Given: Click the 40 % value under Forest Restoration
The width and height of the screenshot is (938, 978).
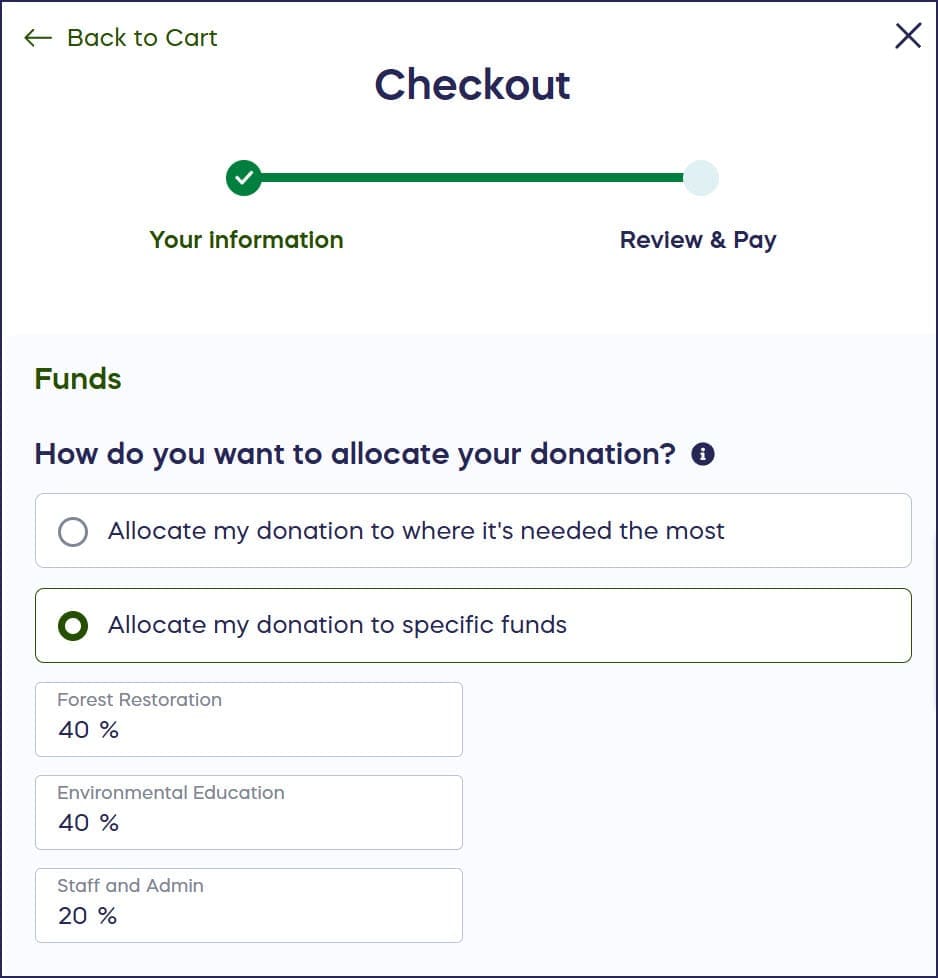Looking at the screenshot, I should (88, 730).
